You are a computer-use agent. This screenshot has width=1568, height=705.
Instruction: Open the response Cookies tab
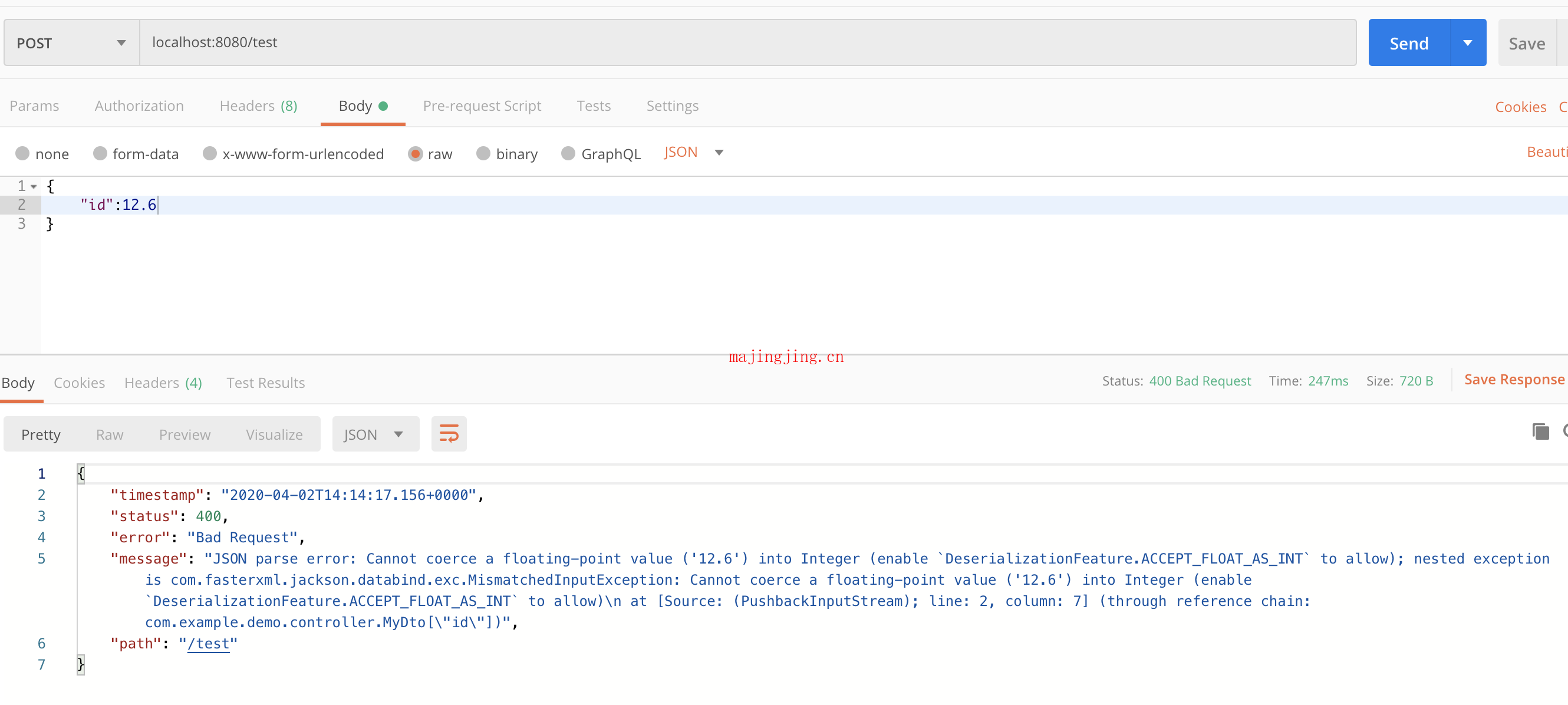pos(79,383)
